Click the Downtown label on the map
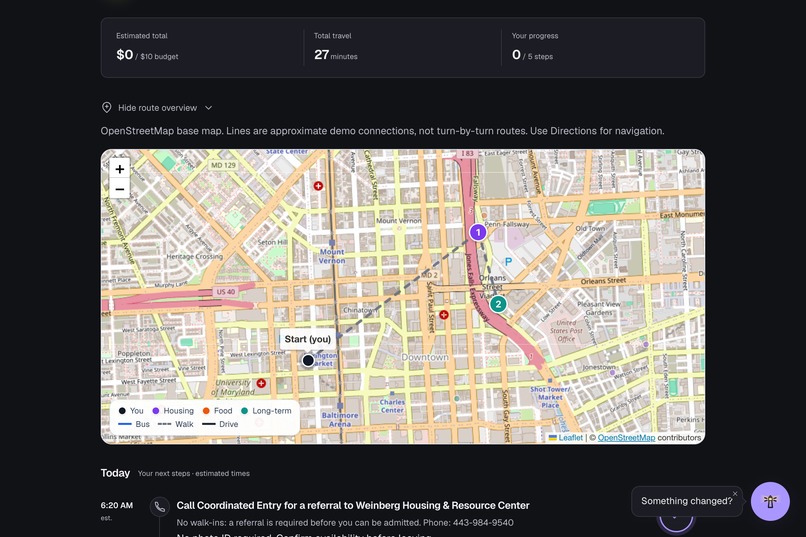This screenshot has height=537, width=806. click(425, 357)
